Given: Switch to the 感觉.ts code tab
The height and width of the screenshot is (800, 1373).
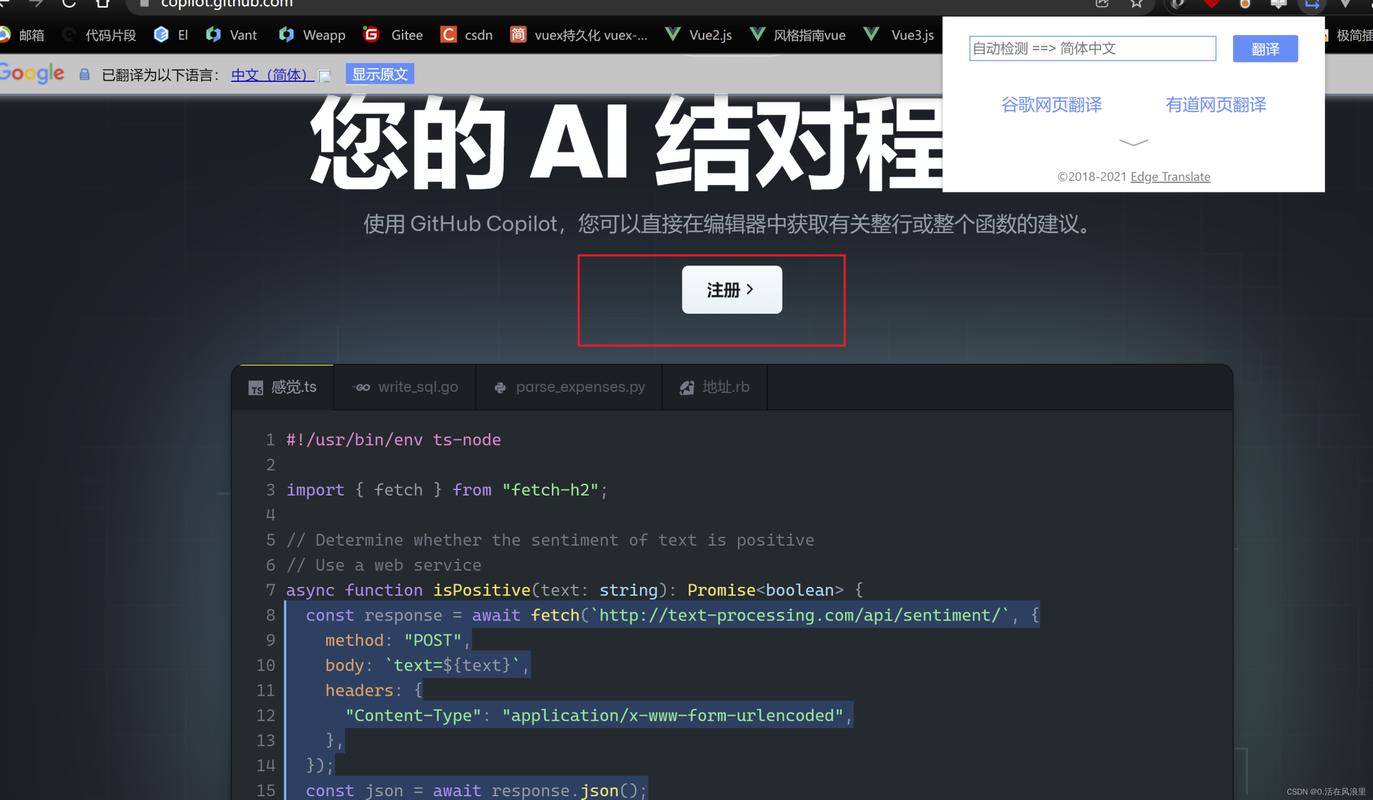Looking at the screenshot, I should tap(283, 387).
